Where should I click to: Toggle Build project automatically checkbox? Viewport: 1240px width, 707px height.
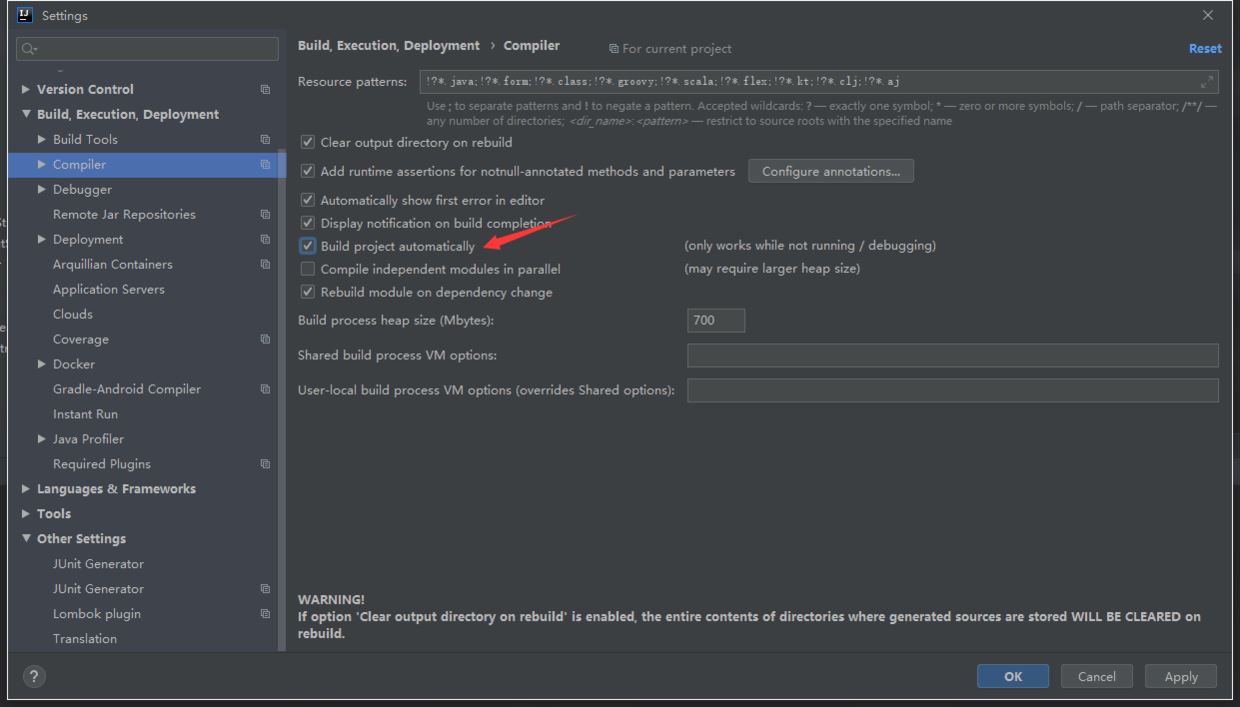308,246
